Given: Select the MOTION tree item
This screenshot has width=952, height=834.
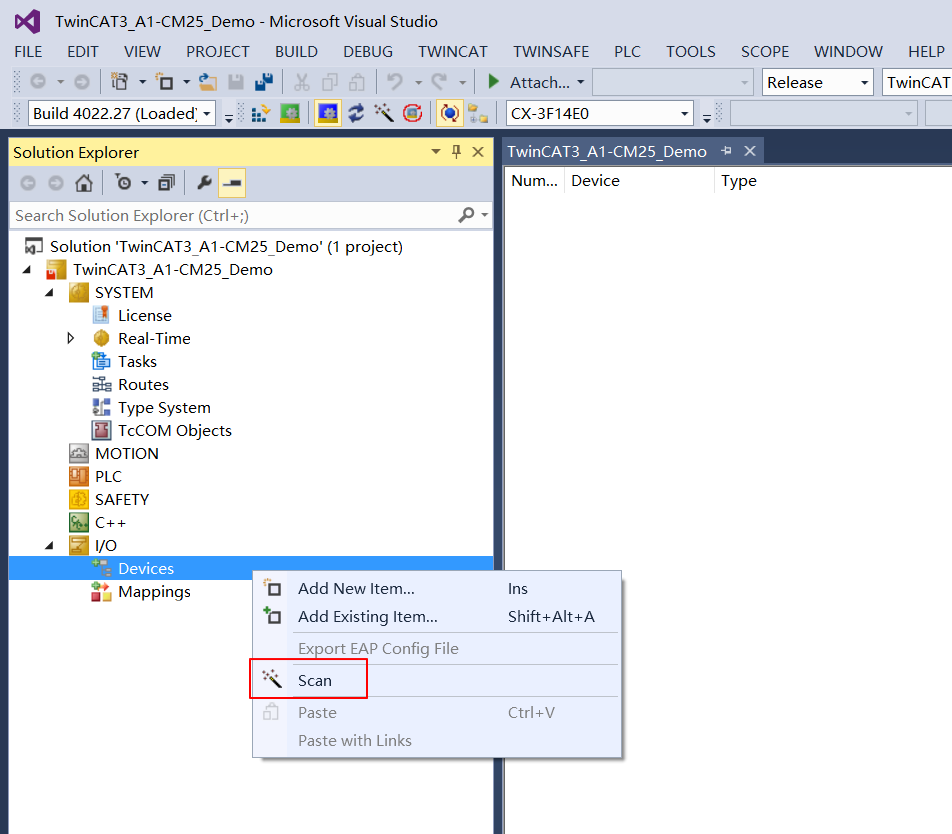Looking at the screenshot, I should point(126,454).
